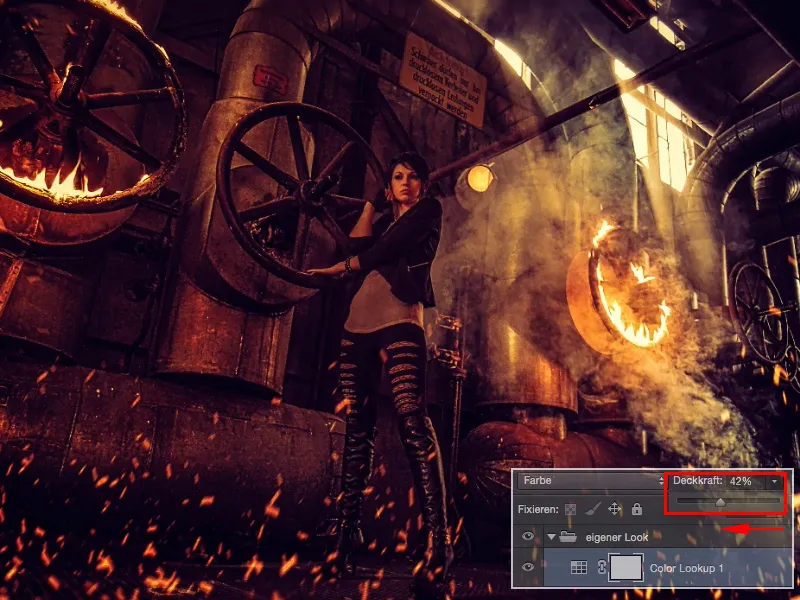Hide the Color Lookup 1 layer

point(528,567)
